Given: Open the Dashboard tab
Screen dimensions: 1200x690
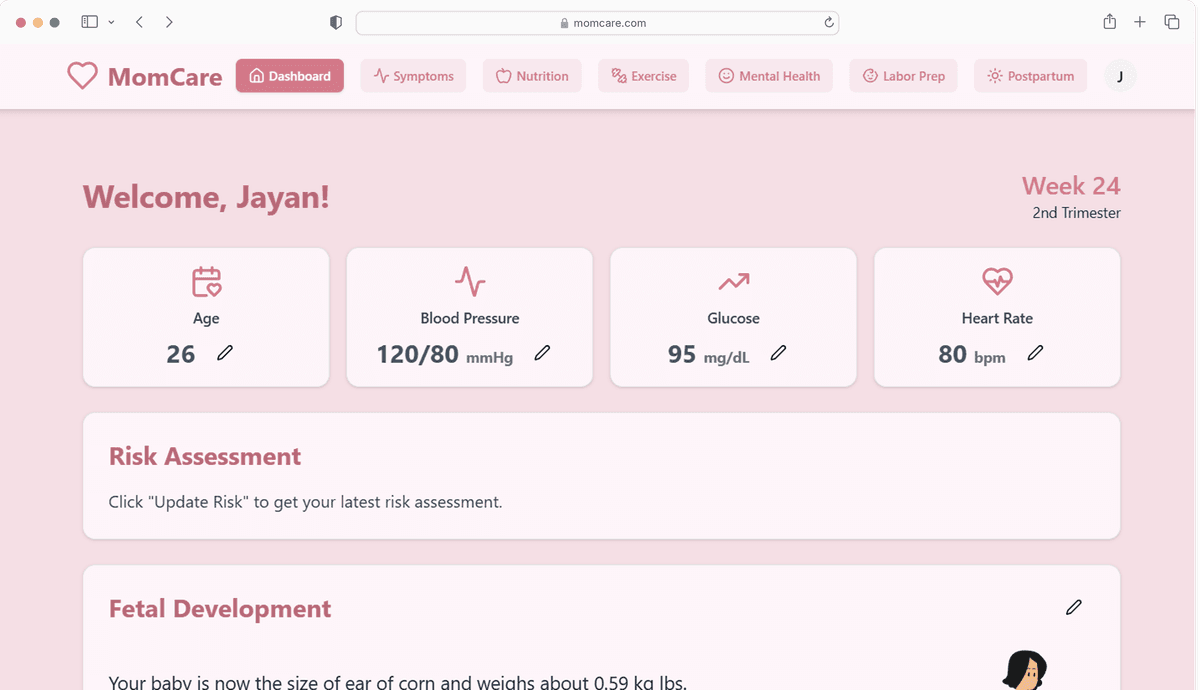Looking at the screenshot, I should 290,76.
